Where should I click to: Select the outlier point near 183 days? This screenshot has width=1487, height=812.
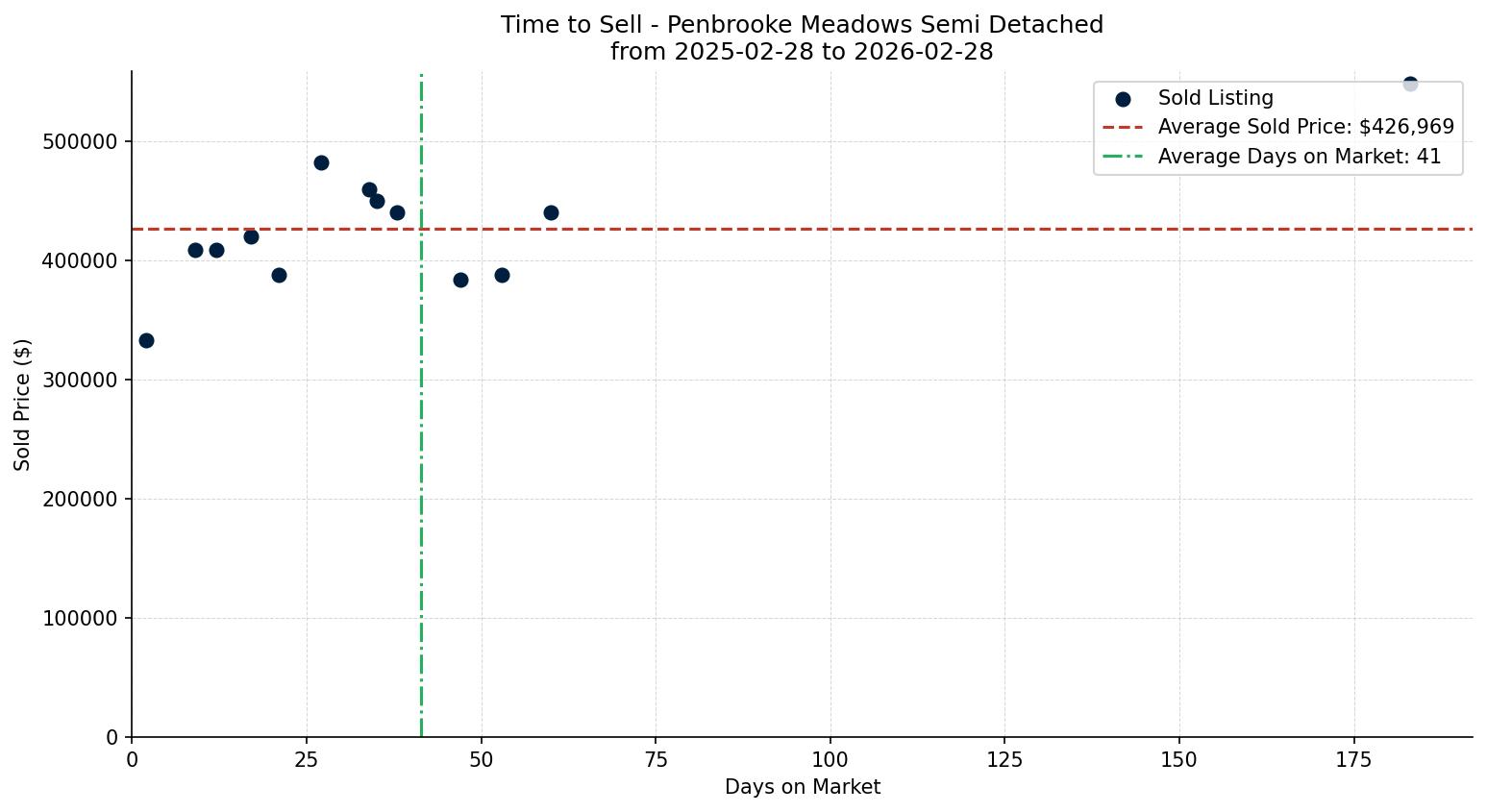click(x=1410, y=85)
